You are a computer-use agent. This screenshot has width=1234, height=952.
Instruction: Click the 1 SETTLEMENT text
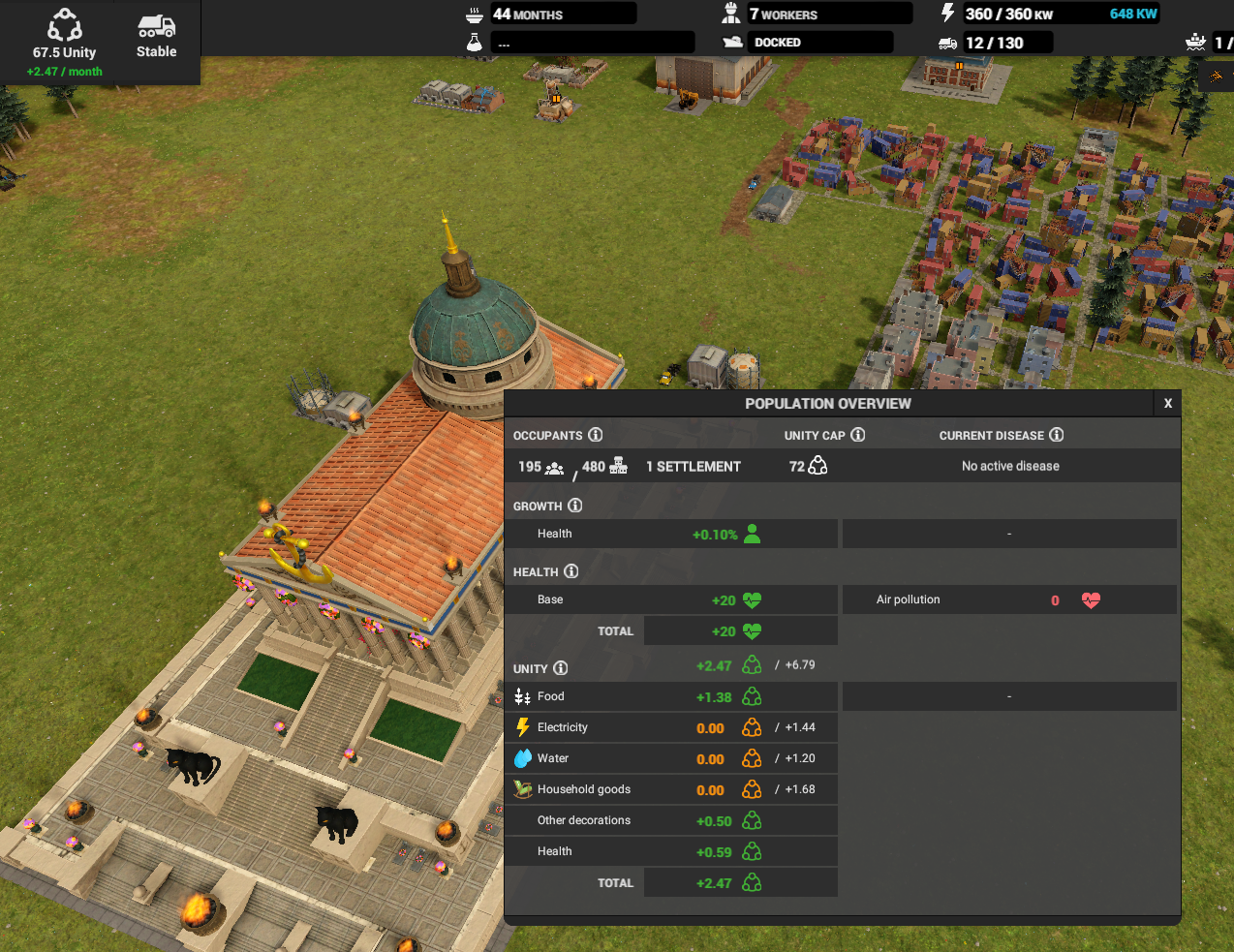pos(694,466)
